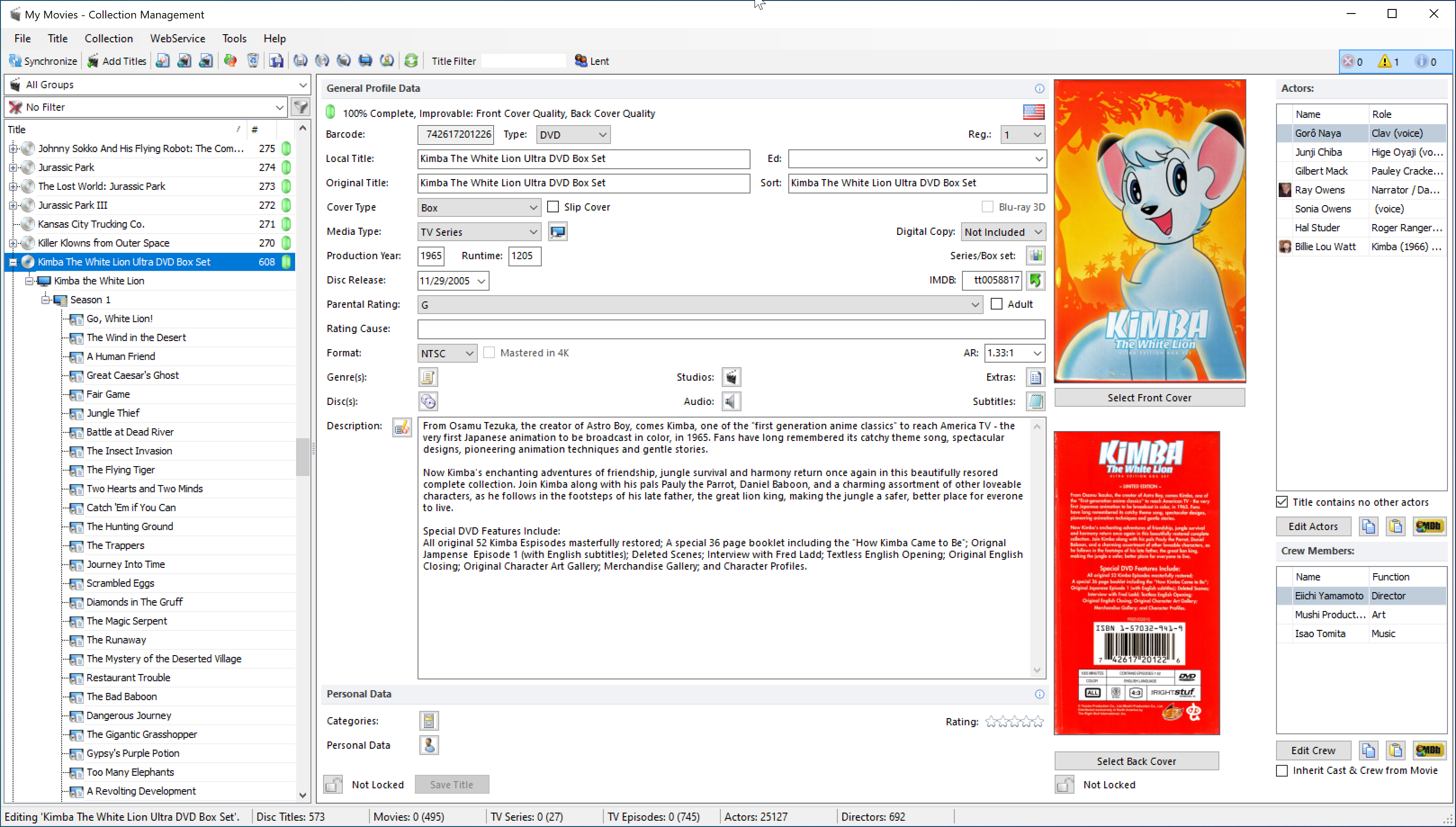1456x827 pixels.
Task: Open the Digital Copy dropdown
Action: click(x=1003, y=232)
